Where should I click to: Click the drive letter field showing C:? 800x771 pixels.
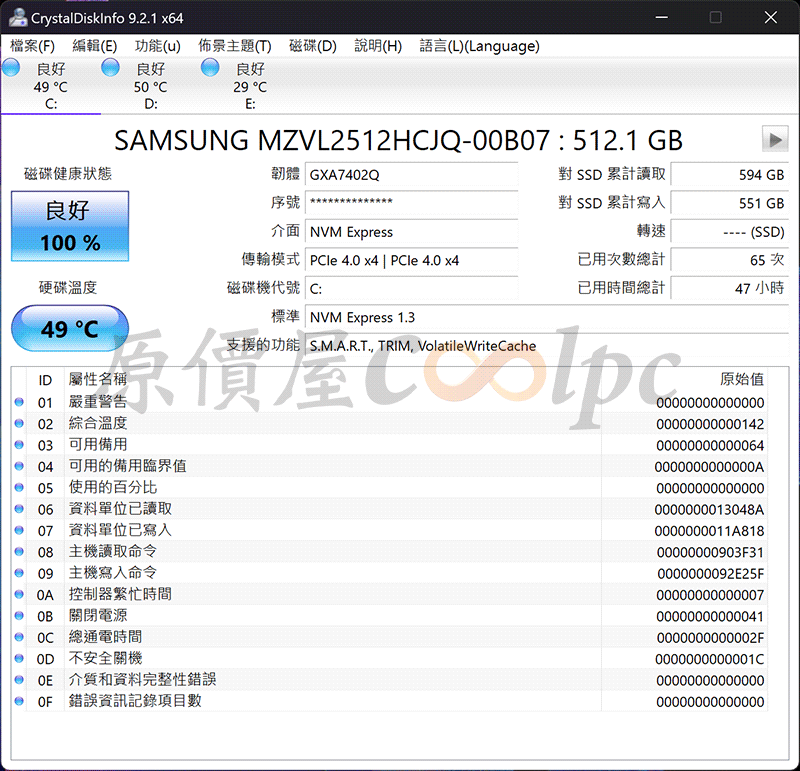(411, 289)
